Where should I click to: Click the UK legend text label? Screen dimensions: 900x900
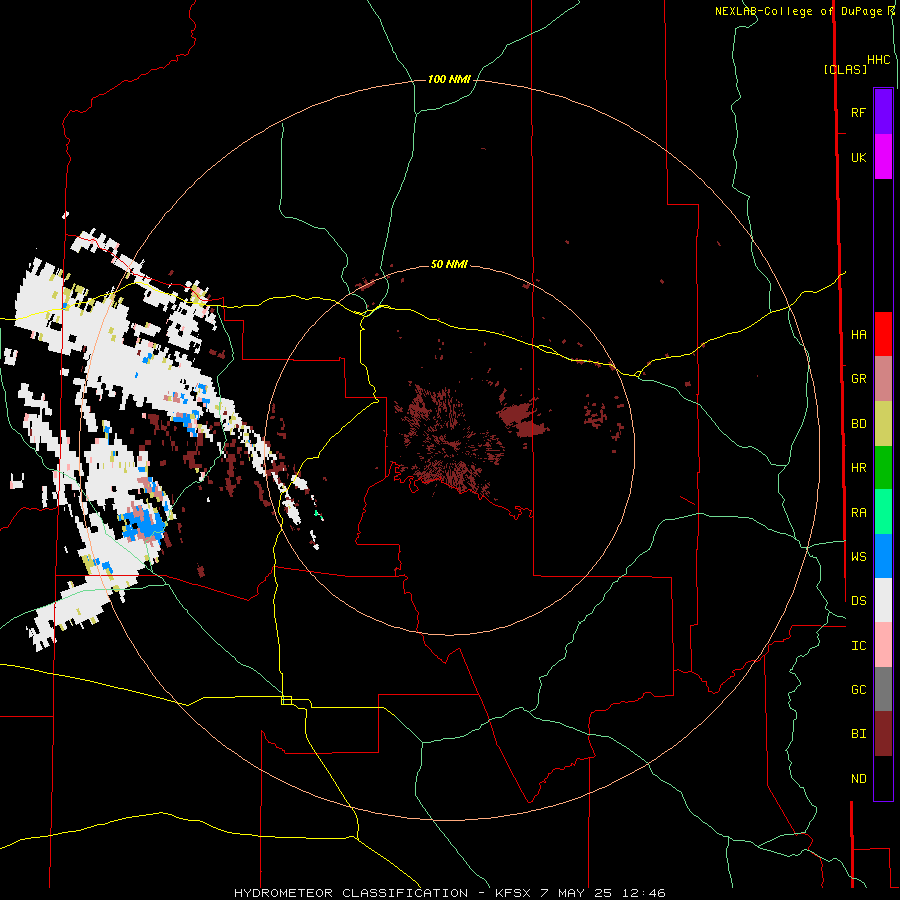click(x=858, y=157)
